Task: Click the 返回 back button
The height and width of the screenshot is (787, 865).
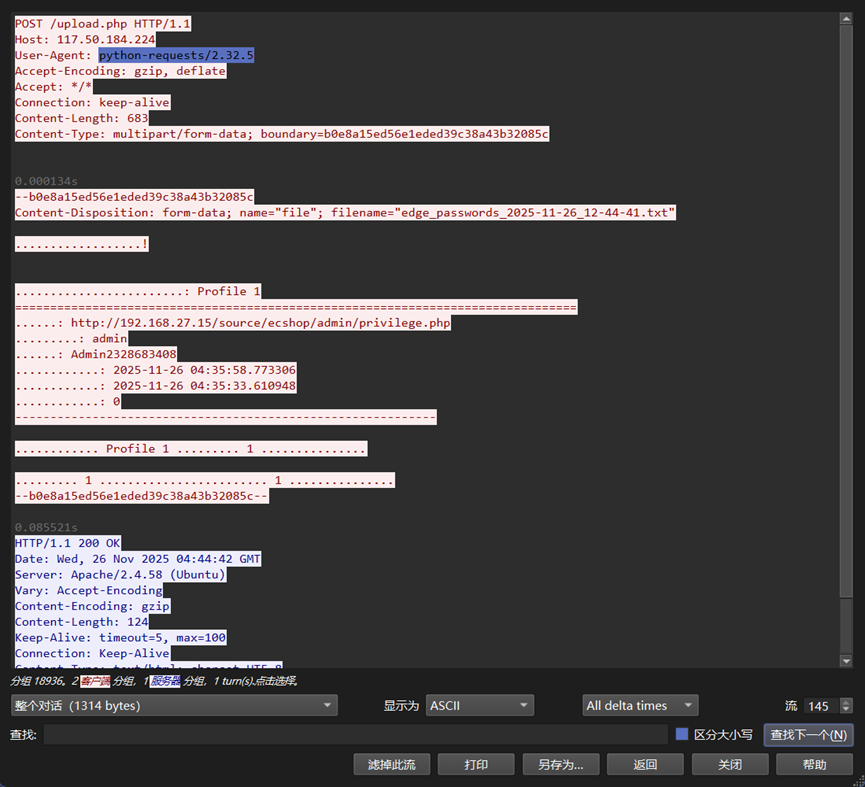Action: click(646, 764)
